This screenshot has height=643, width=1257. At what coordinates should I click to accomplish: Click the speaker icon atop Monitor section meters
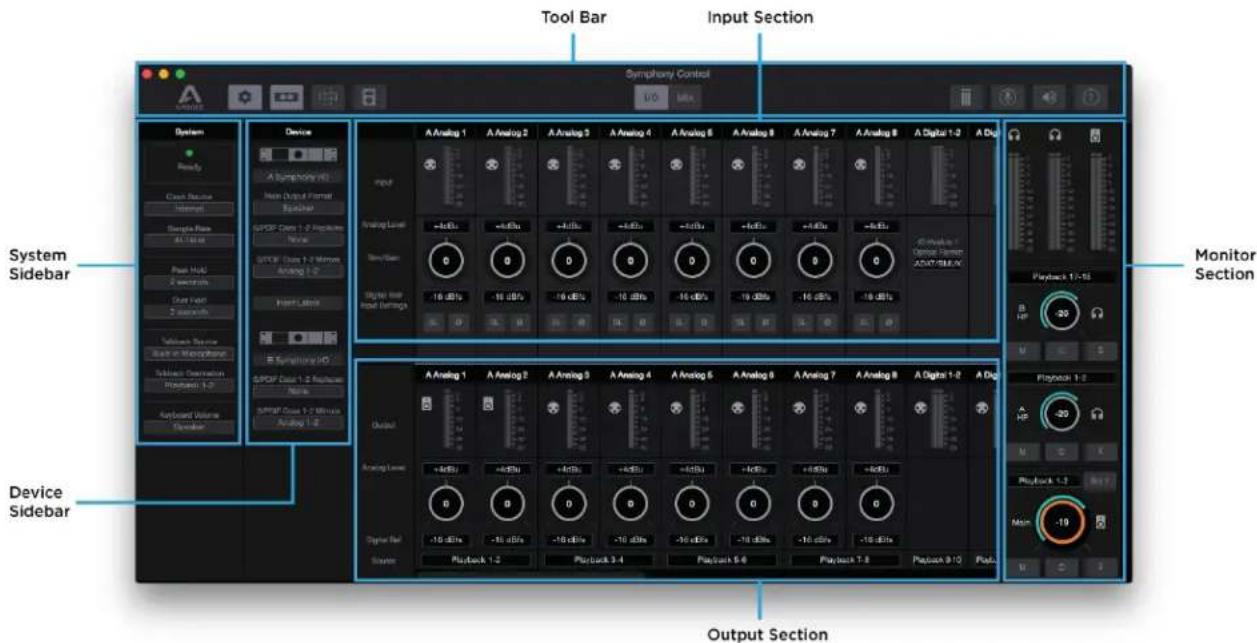(x=1095, y=135)
